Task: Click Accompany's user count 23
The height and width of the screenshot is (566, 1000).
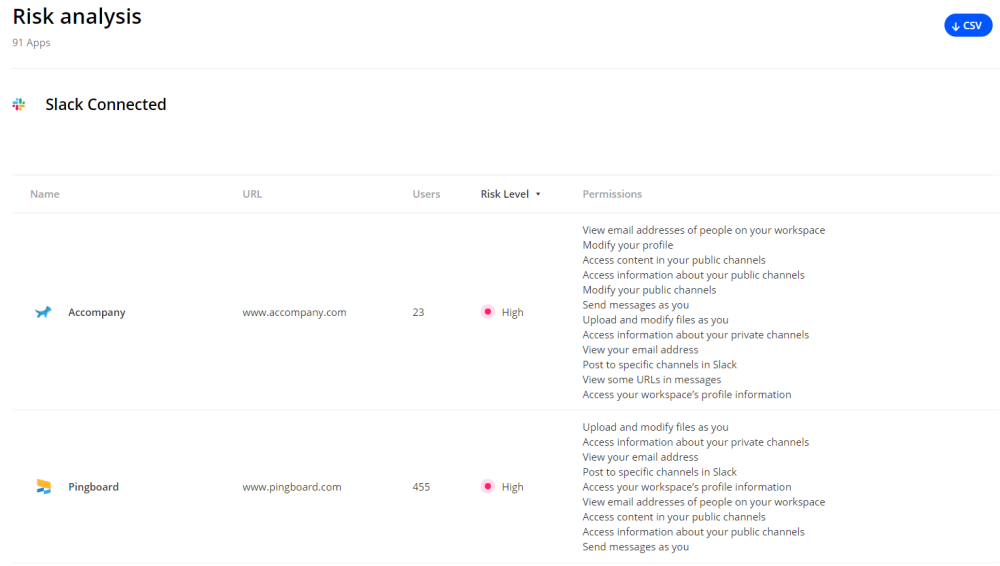Action: (x=418, y=312)
